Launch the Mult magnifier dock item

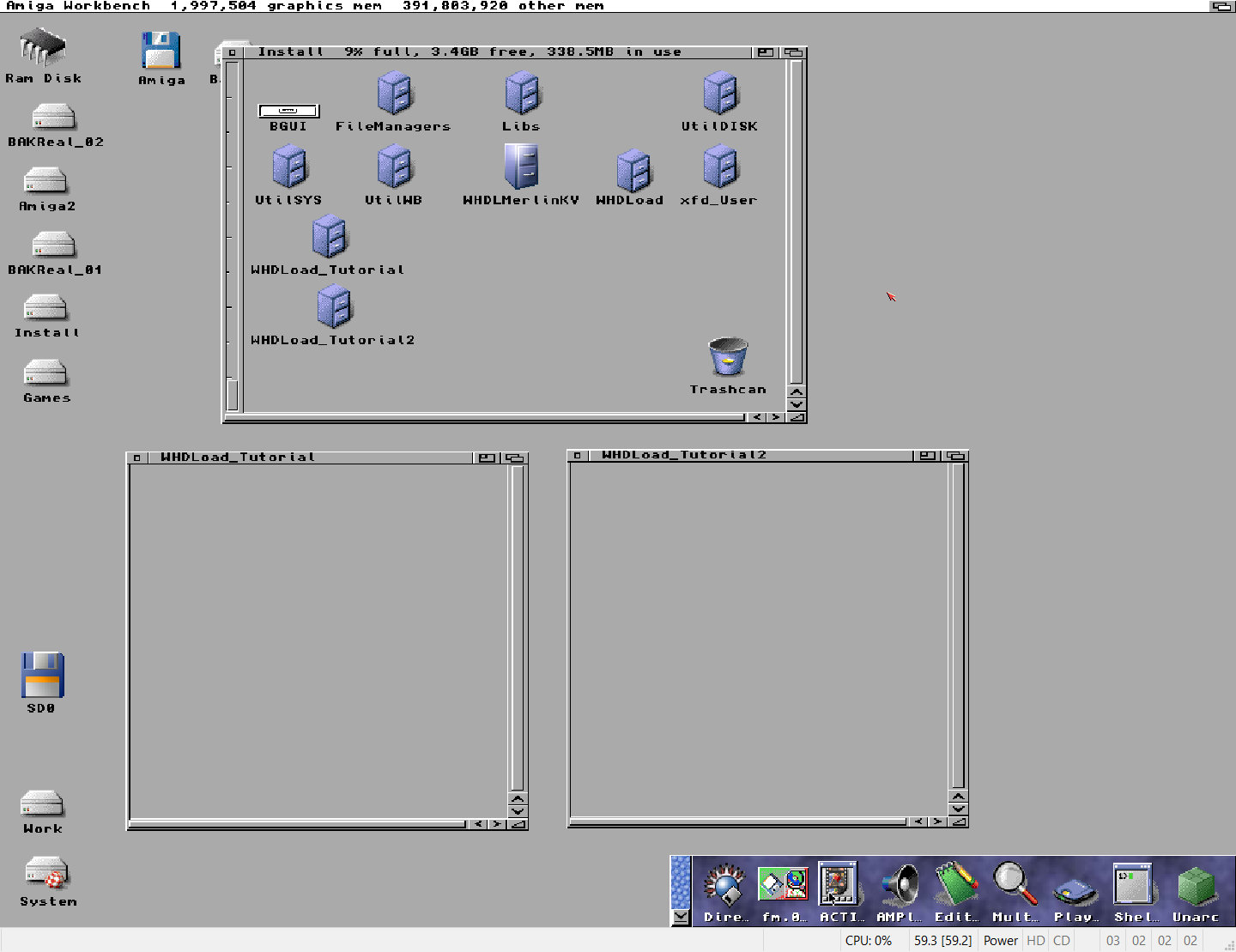pyautogui.click(x=1015, y=884)
